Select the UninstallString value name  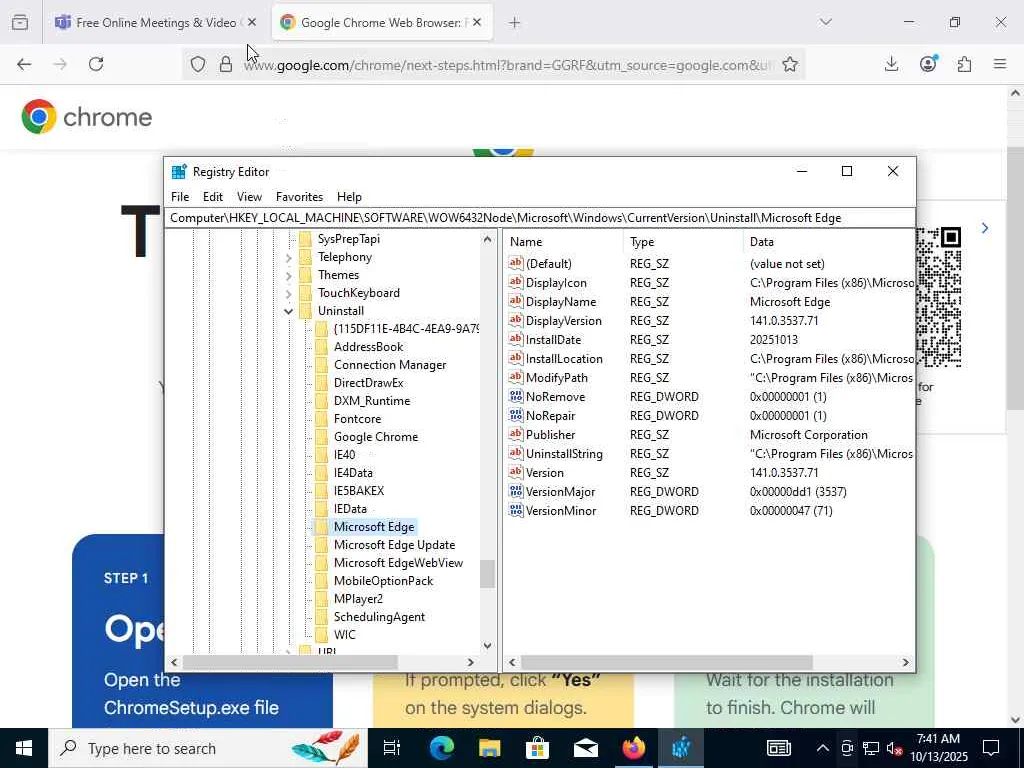[x=564, y=453]
